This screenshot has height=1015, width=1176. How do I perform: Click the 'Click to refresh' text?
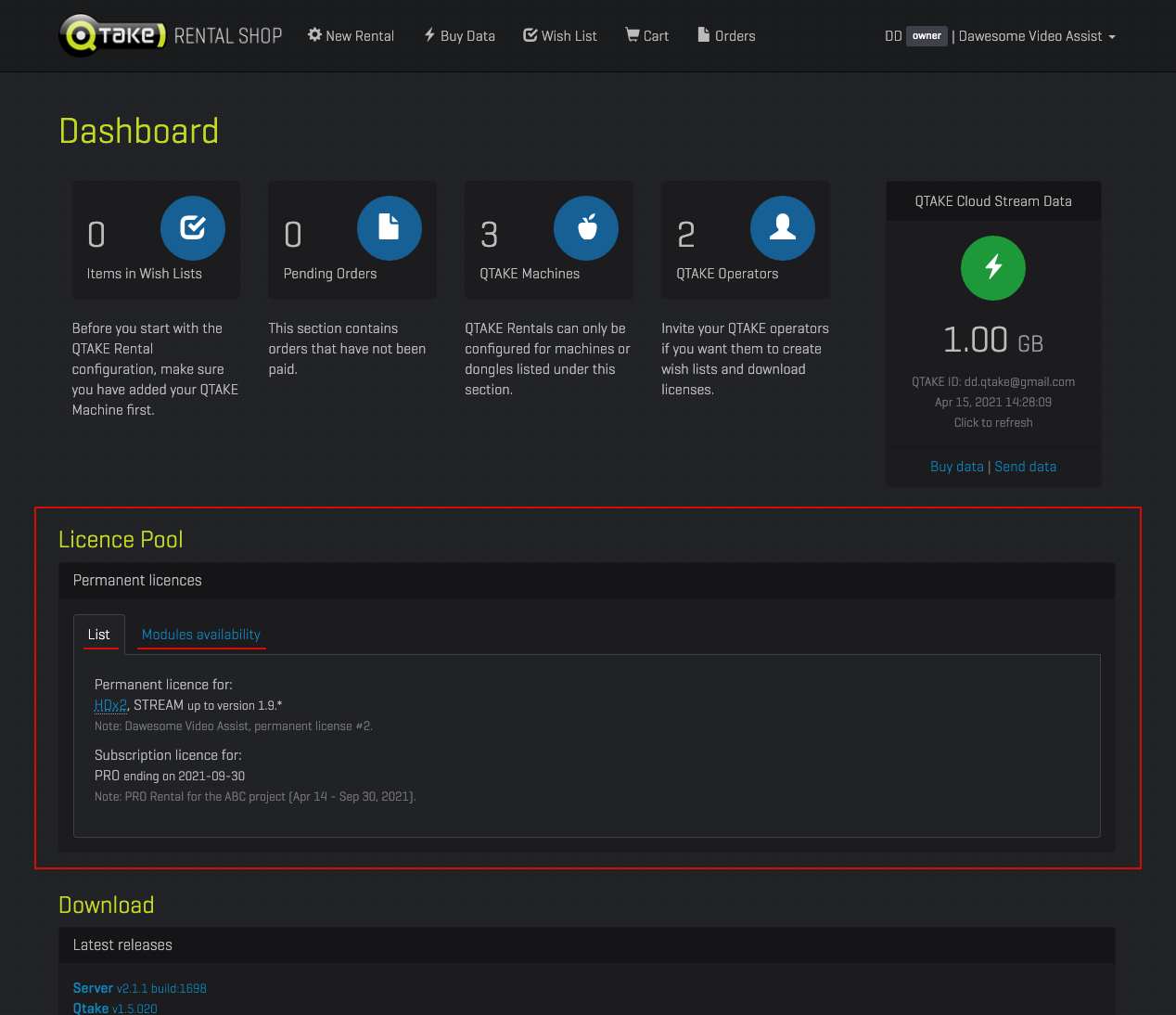pos(993,422)
